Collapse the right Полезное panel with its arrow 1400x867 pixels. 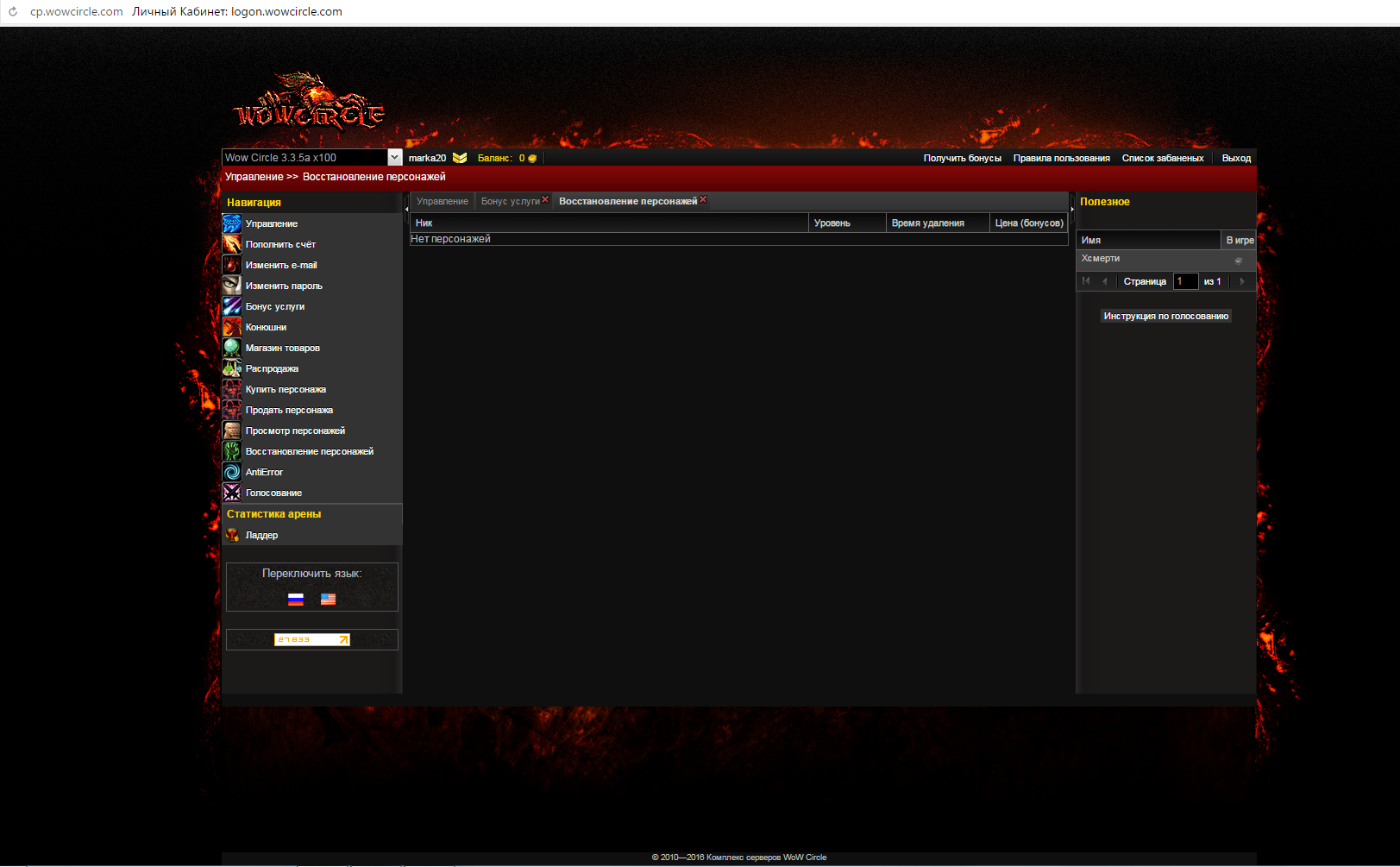point(1072,208)
